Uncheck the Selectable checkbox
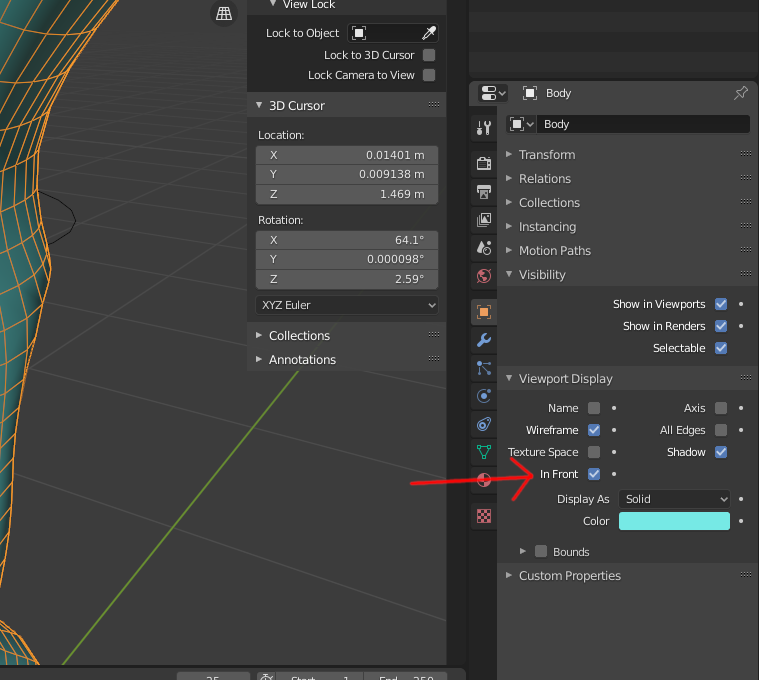Screen dimensions: 759x680 pos(721,348)
